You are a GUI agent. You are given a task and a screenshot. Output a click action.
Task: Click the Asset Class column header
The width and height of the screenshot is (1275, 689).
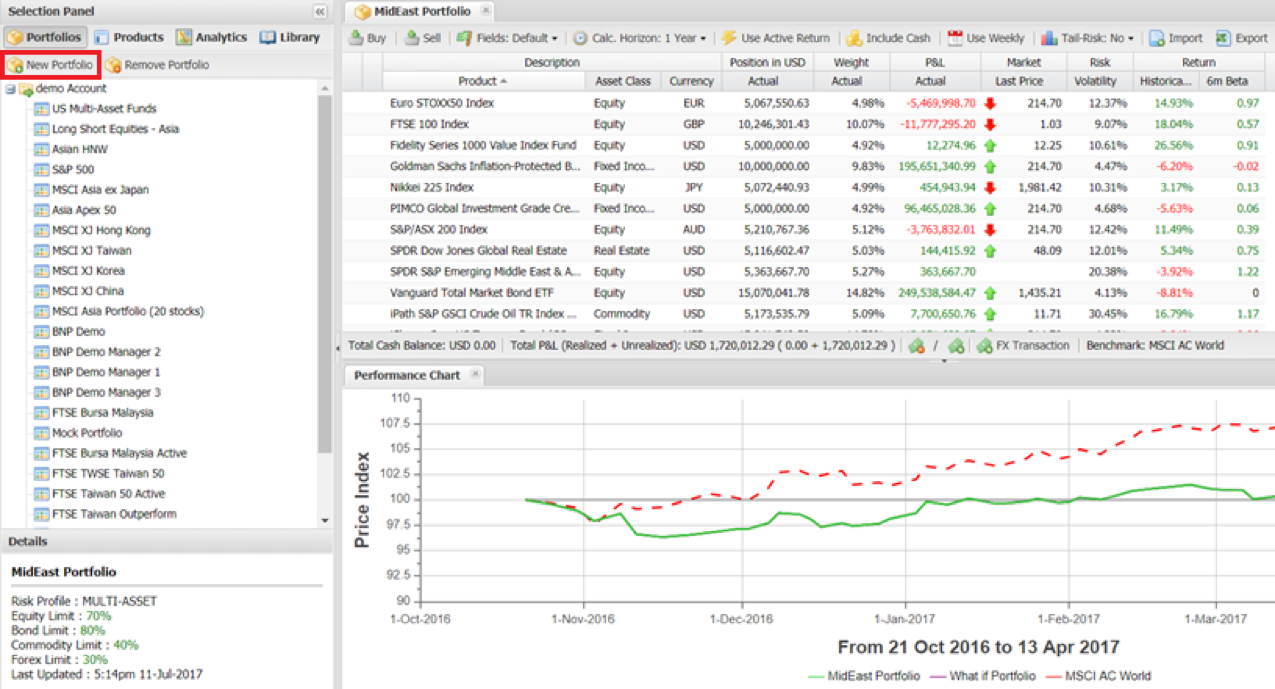click(623, 81)
